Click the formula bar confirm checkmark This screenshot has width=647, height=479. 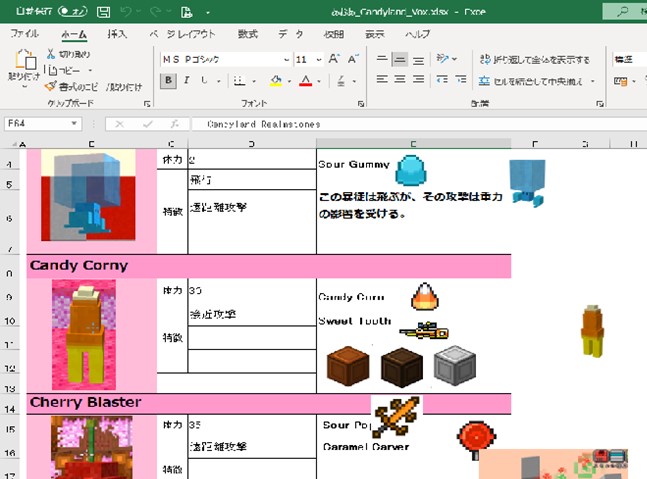[x=148, y=124]
